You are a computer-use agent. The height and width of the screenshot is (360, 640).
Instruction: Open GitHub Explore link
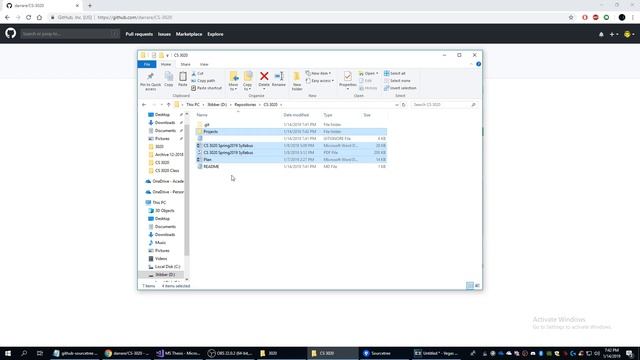click(215, 34)
